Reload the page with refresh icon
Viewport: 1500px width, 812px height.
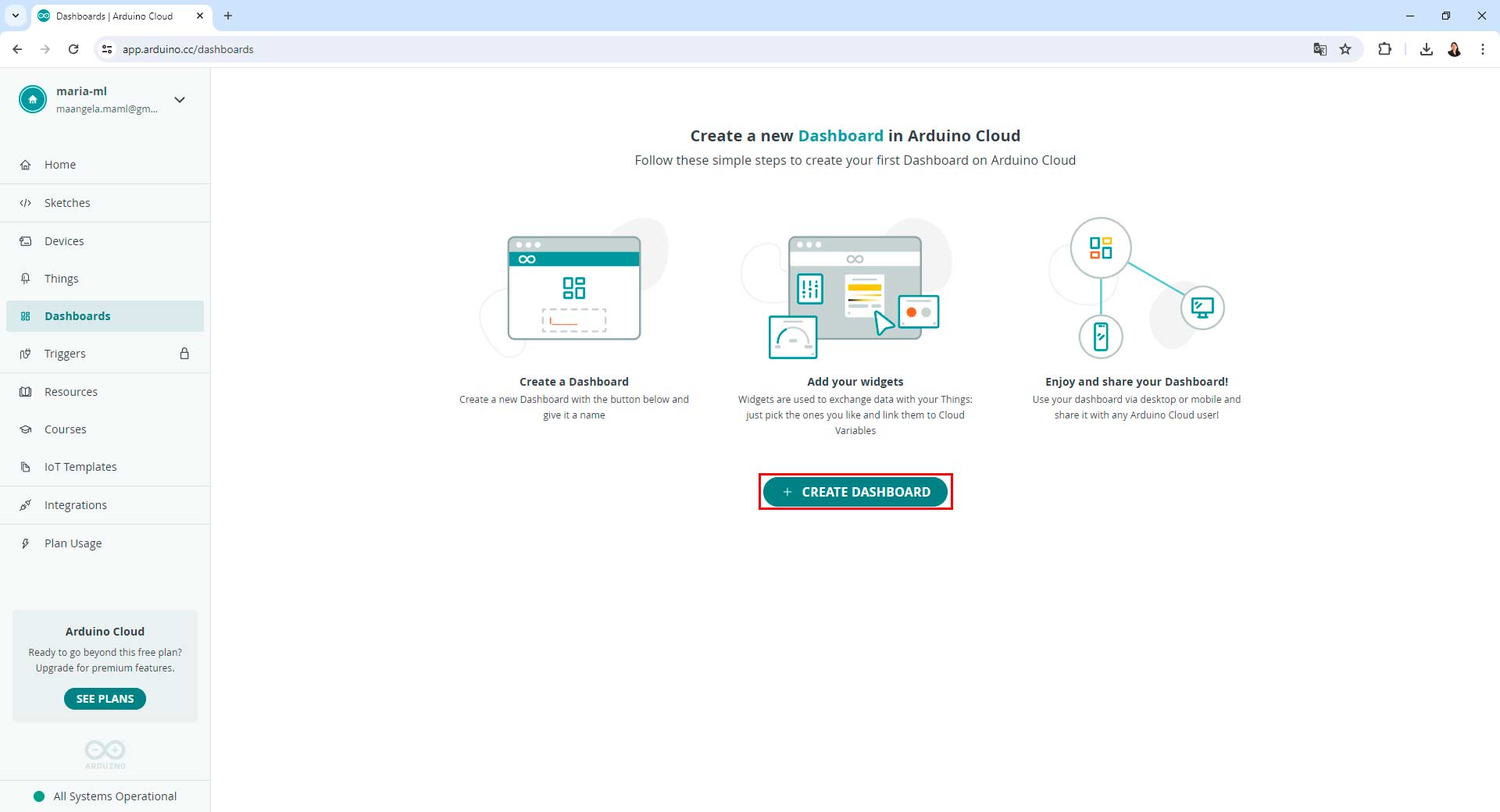click(73, 49)
